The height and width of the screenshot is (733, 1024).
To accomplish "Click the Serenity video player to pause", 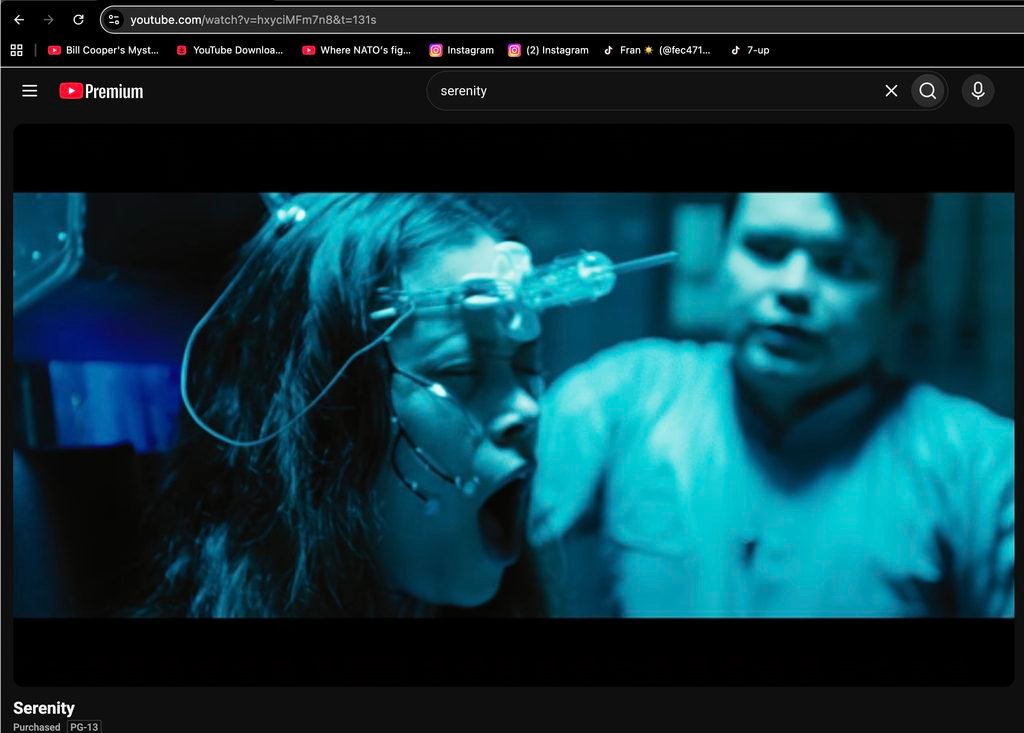I will click(x=513, y=405).
